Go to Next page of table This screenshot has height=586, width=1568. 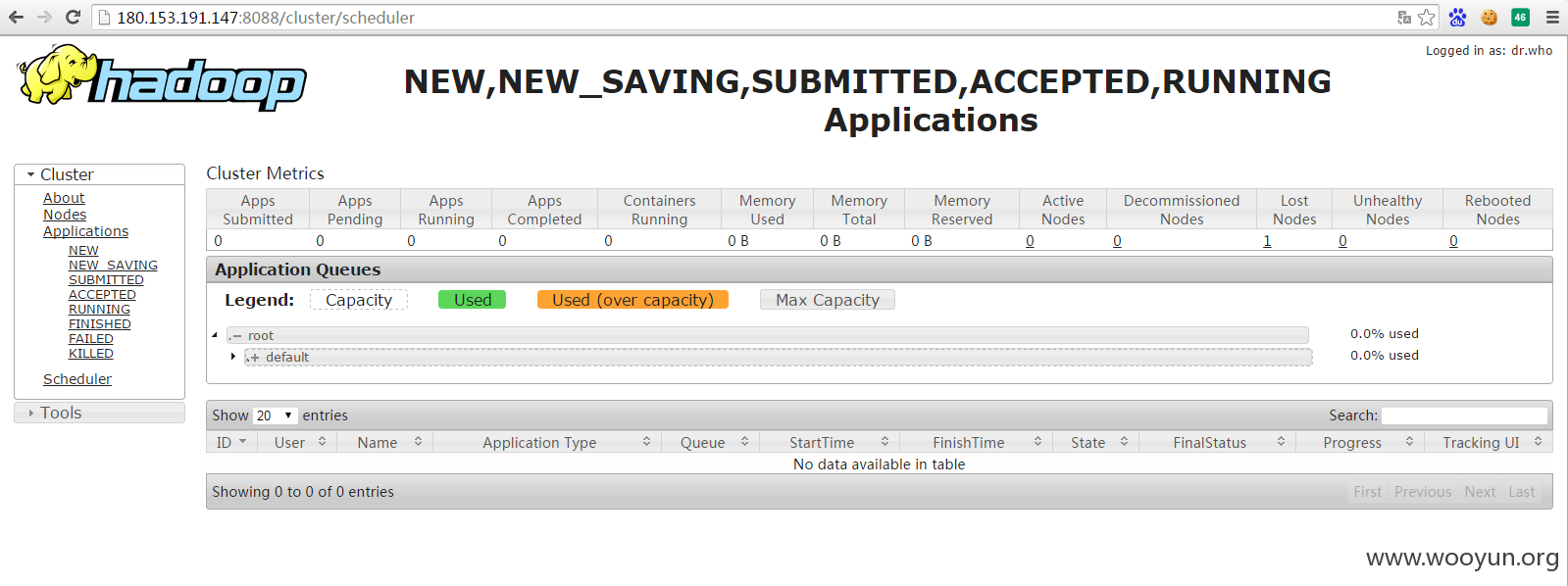(1480, 492)
